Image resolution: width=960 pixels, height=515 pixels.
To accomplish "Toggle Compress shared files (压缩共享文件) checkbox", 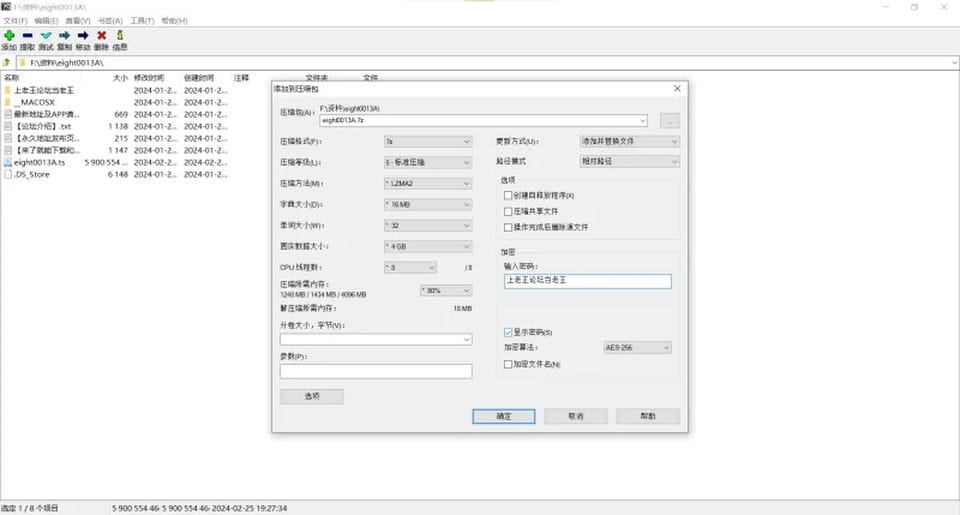I will pos(508,211).
